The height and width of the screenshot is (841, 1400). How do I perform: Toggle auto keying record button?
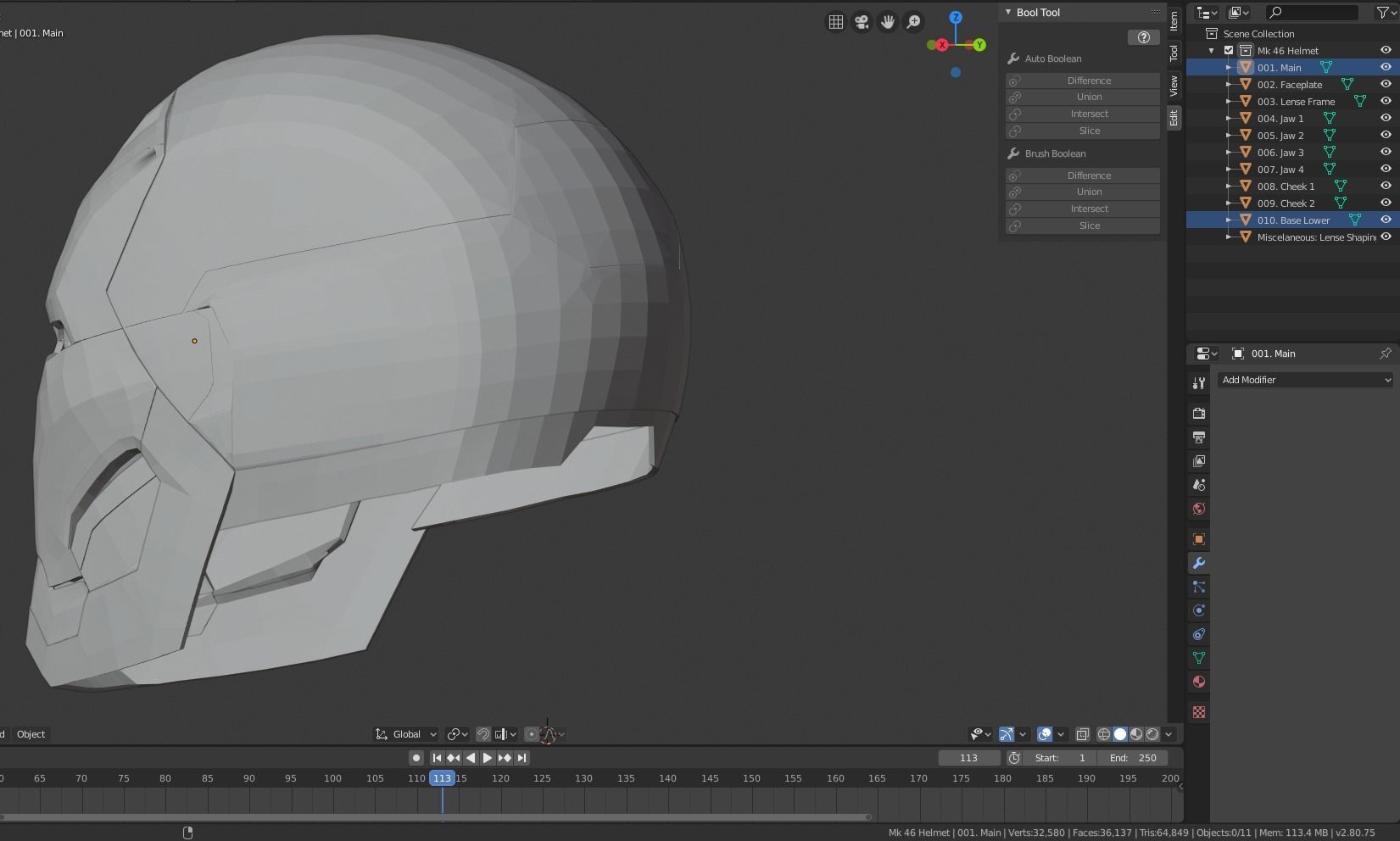pos(416,758)
